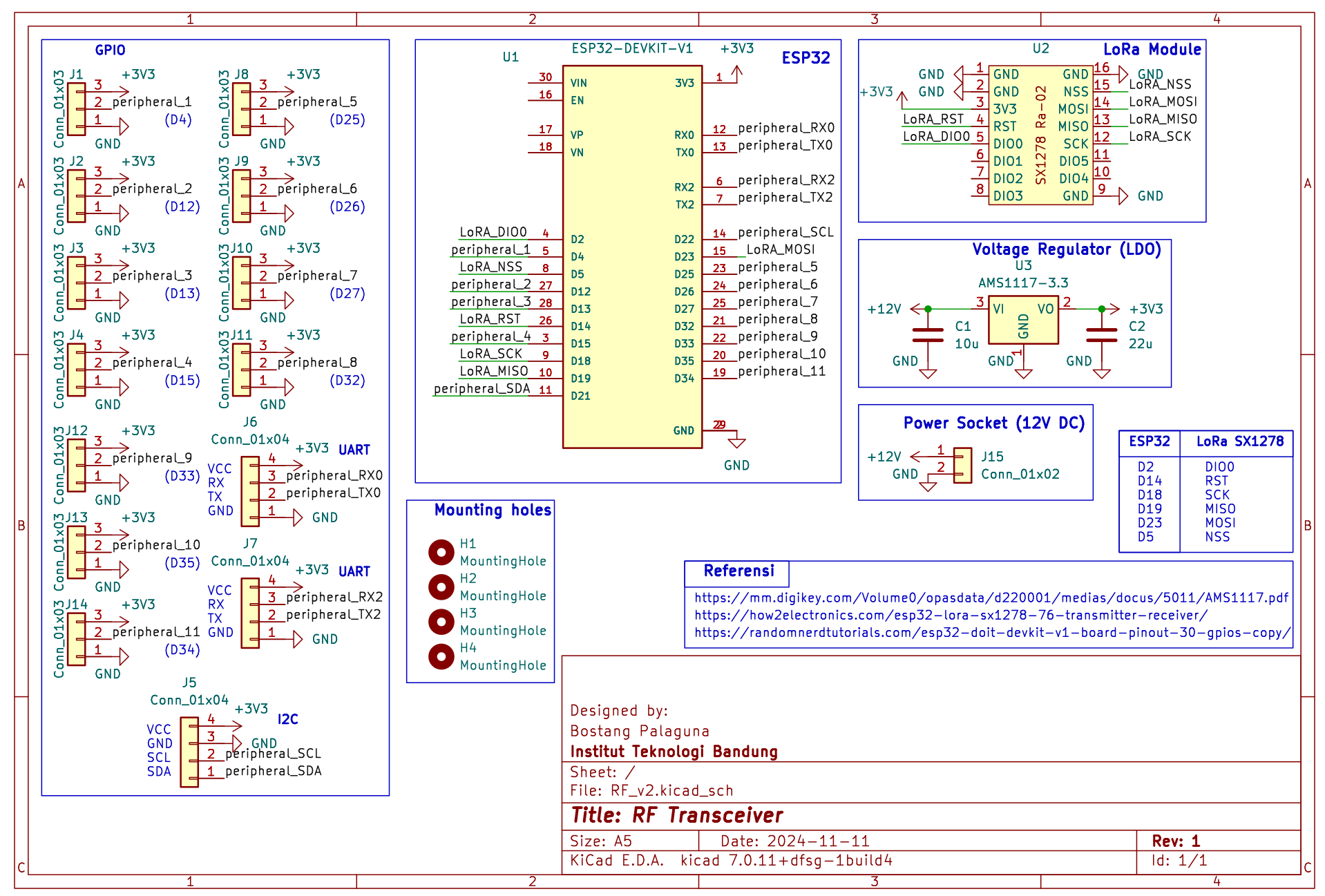Viewport: 1325px width, 896px height.
Task: Click the LoRa SX1278 table header
Action: click(x=1240, y=441)
